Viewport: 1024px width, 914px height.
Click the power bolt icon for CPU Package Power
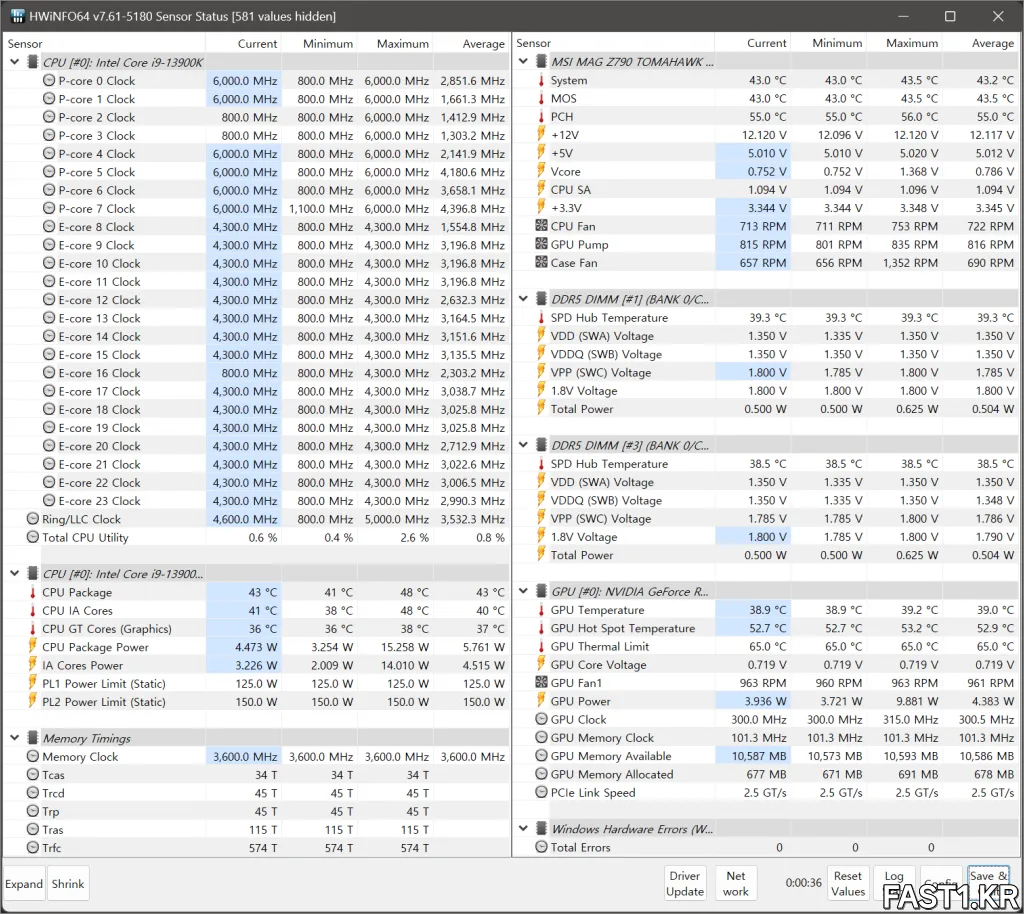coord(33,646)
